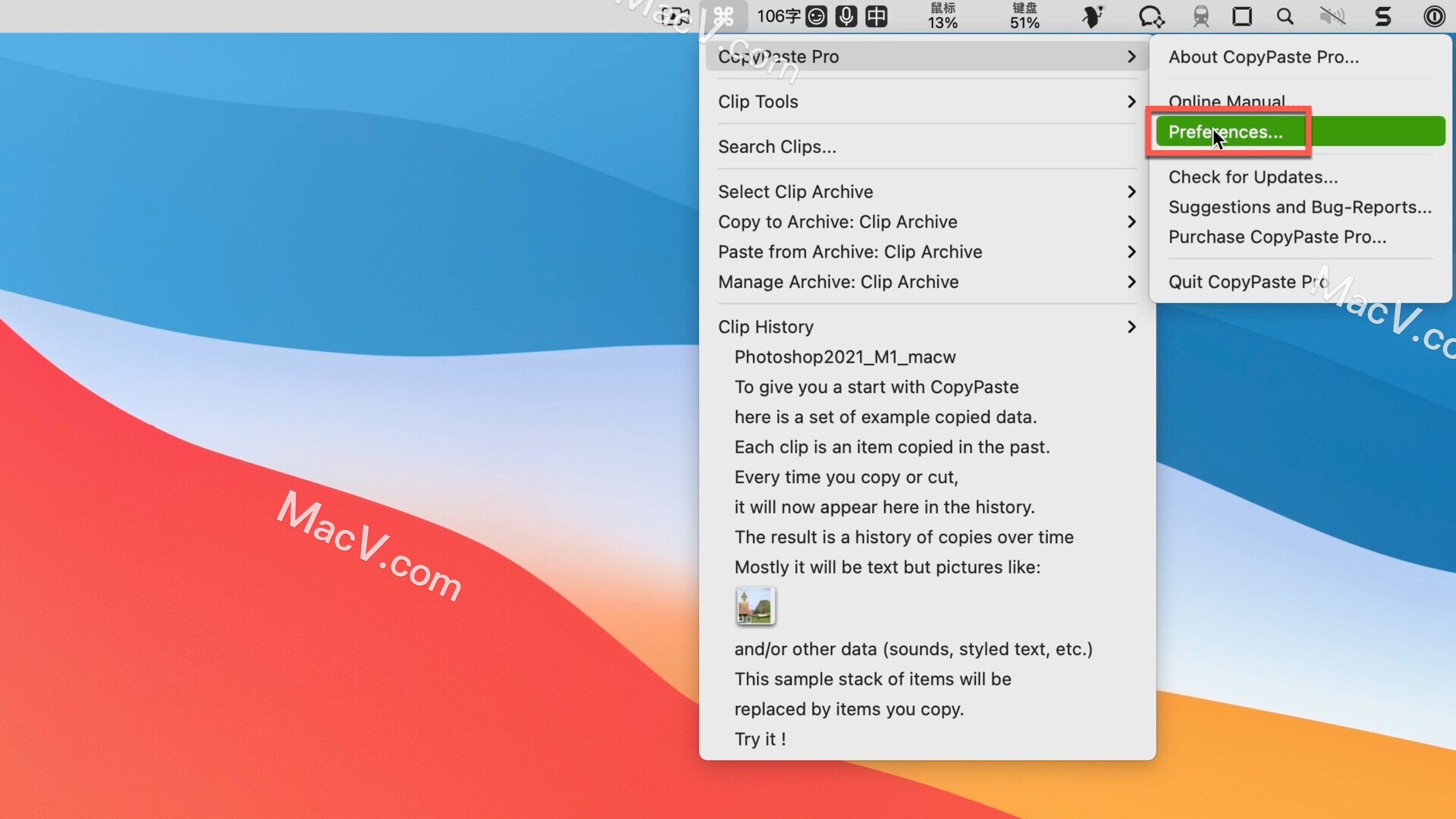Select clip 'and/or other data (sounds, styled text, etc.)'
The image size is (1456, 819).
pos(927,649)
